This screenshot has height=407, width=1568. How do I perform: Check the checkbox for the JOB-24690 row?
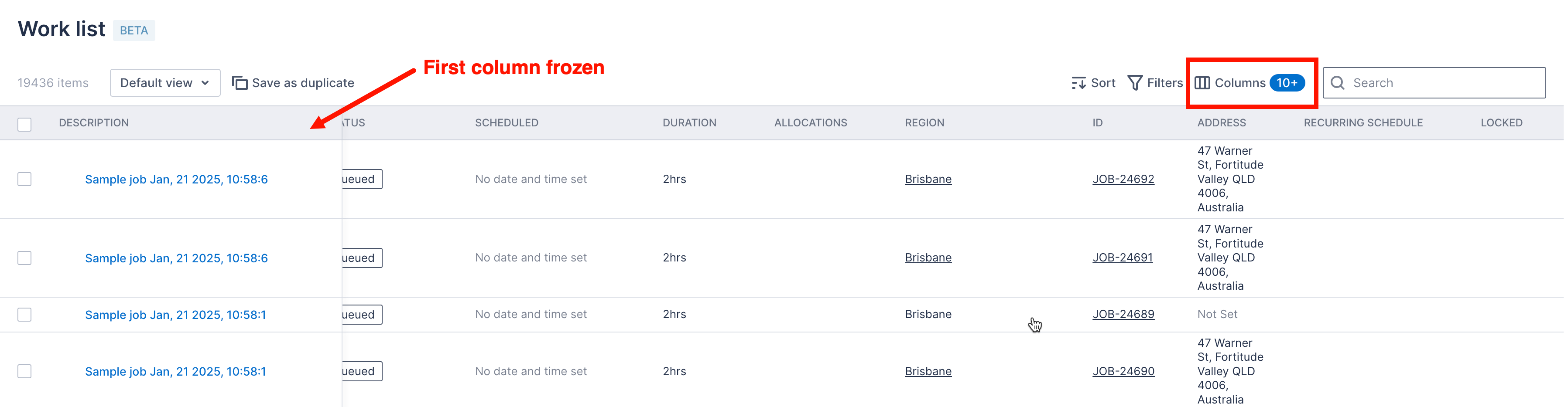(x=24, y=371)
